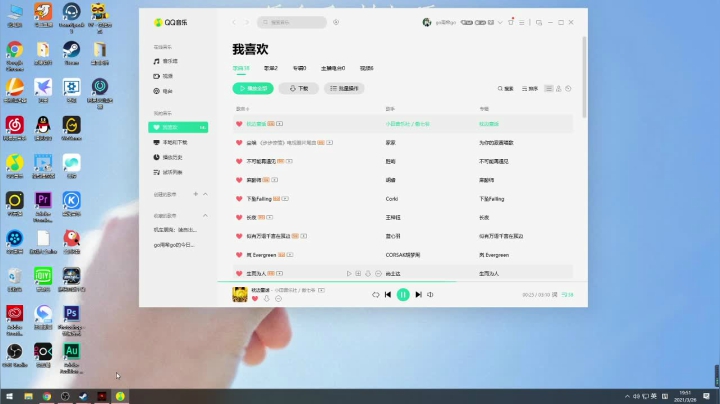720x404 pixels.
Task: Switch to the Radio hosts 0 tab
Action: point(333,68)
